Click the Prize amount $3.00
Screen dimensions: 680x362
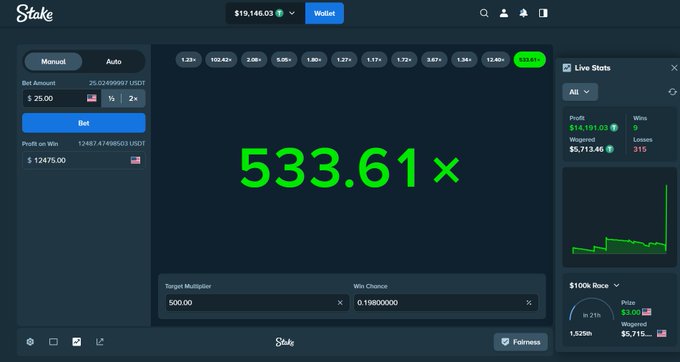631,312
